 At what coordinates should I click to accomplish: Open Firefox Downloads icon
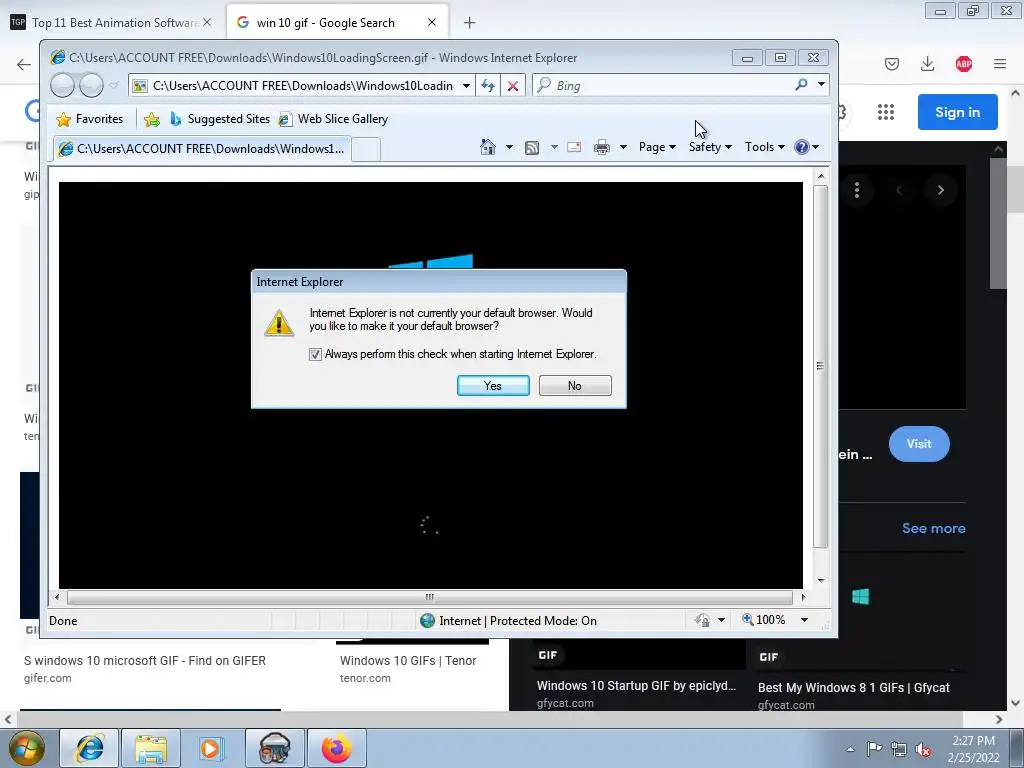(x=927, y=63)
